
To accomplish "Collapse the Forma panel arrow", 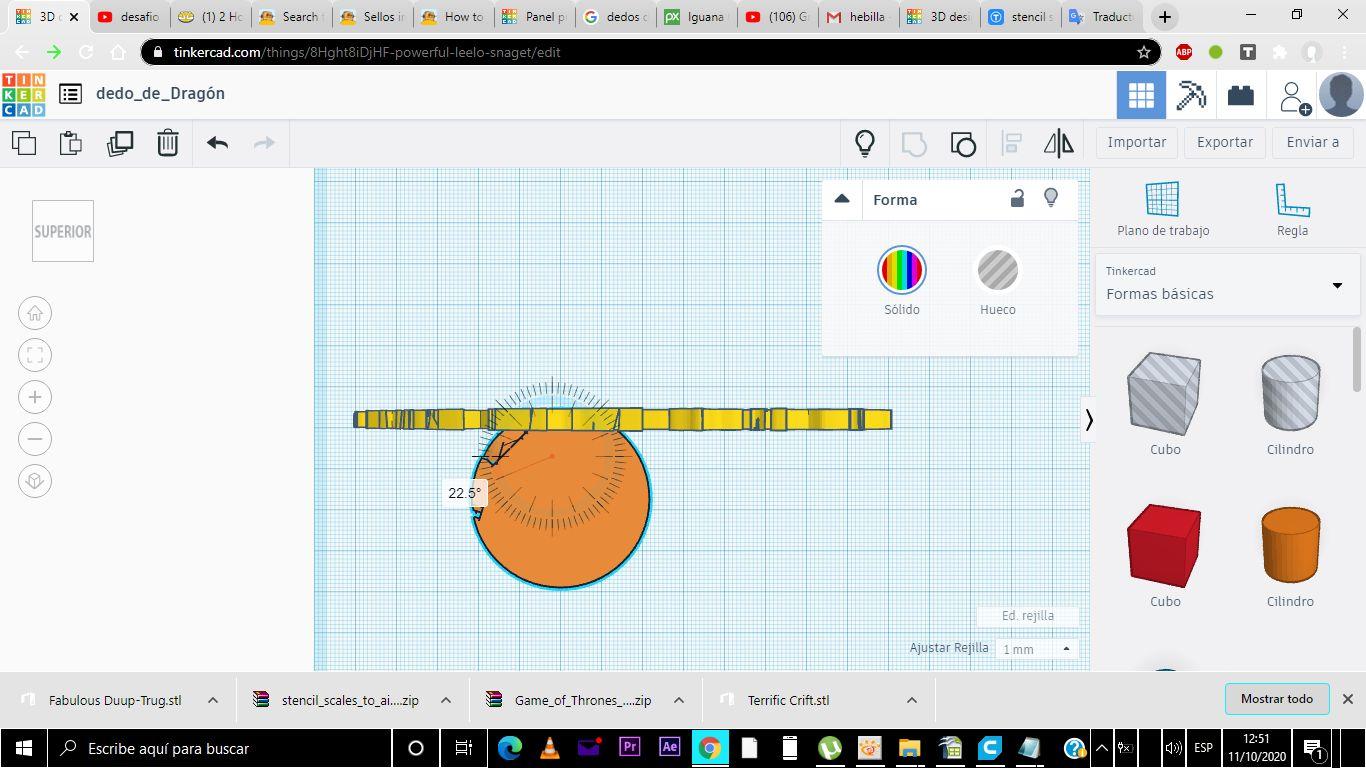I will pyautogui.click(x=842, y=199).
